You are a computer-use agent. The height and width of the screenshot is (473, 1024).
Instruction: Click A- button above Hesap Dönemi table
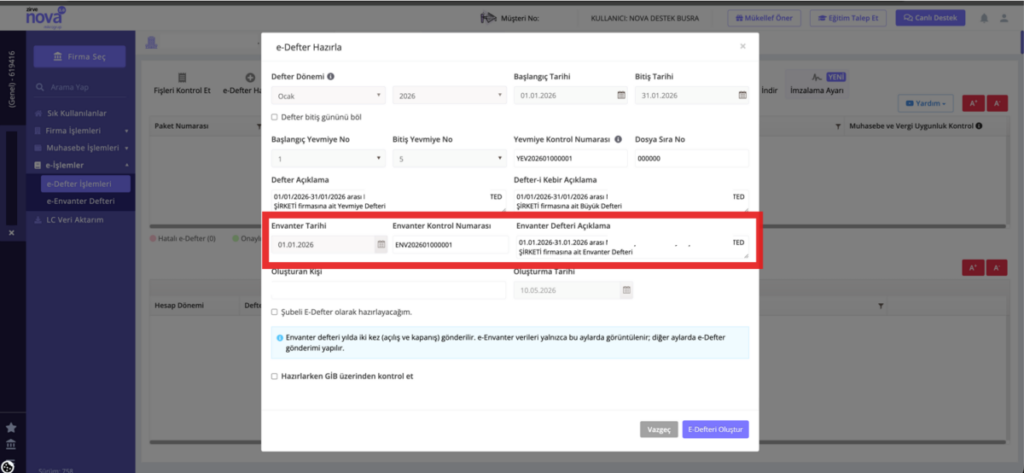[997, 268]
